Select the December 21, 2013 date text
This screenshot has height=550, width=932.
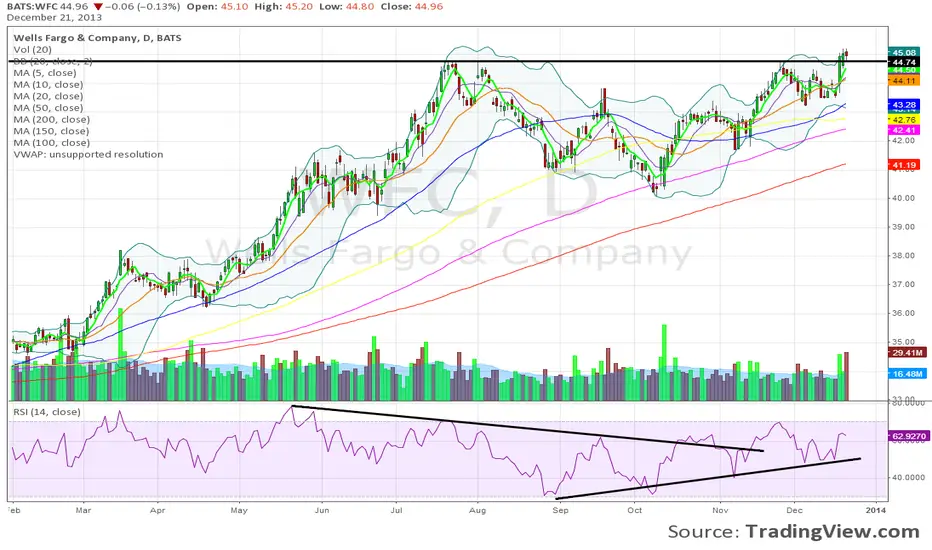(54, 17)
